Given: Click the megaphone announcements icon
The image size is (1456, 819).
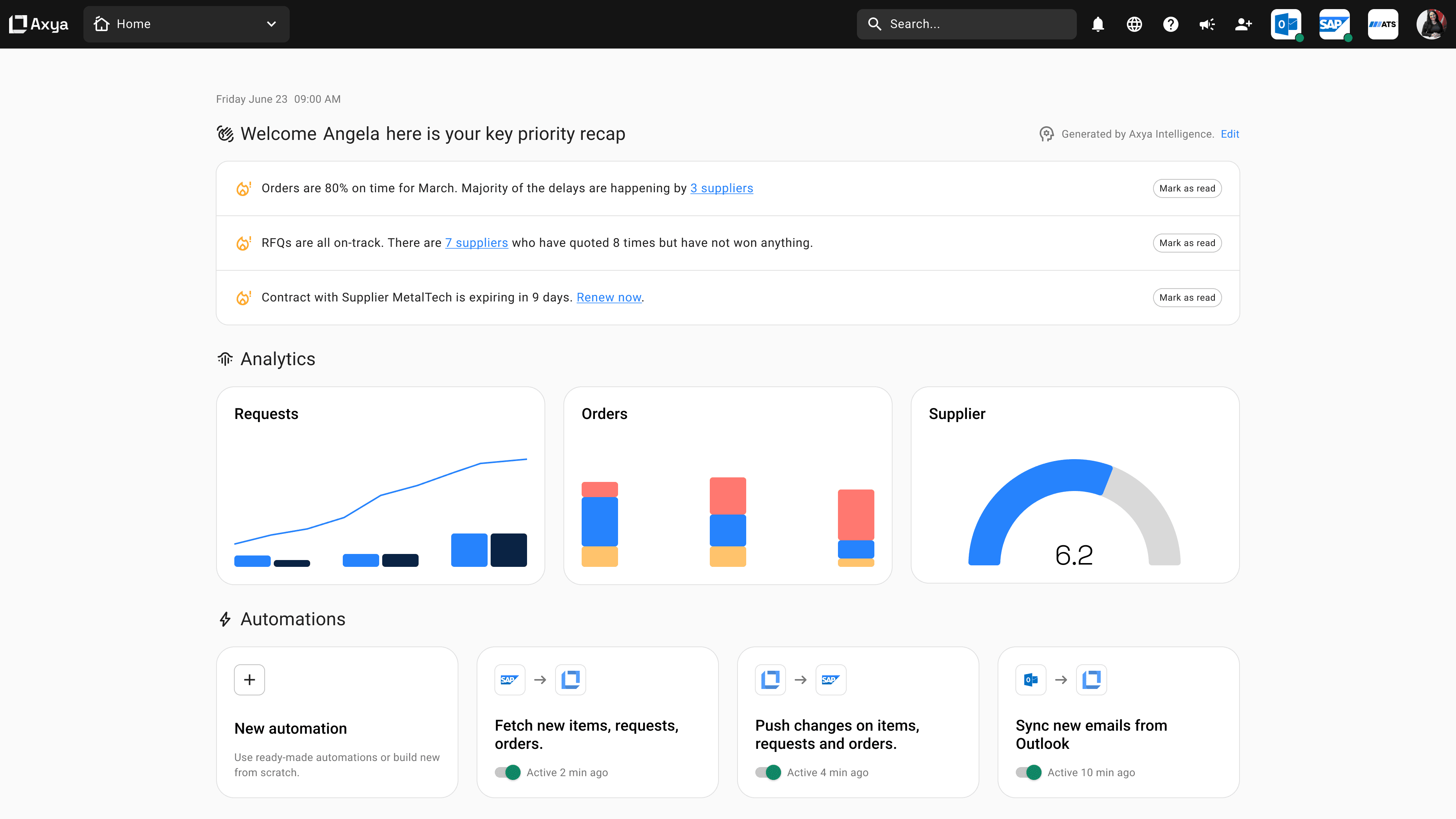Looking at the screenshot, I should (1207, 24).
